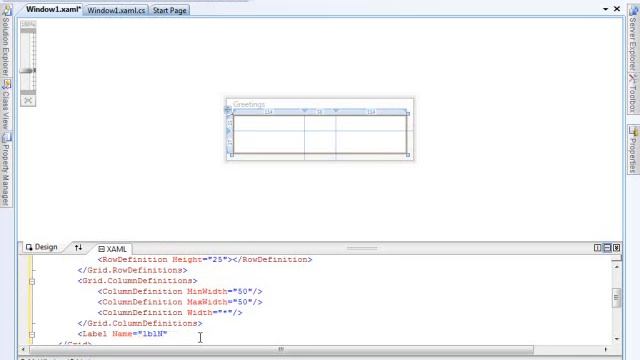Click the Class View icon in left strip

[7, 84]
